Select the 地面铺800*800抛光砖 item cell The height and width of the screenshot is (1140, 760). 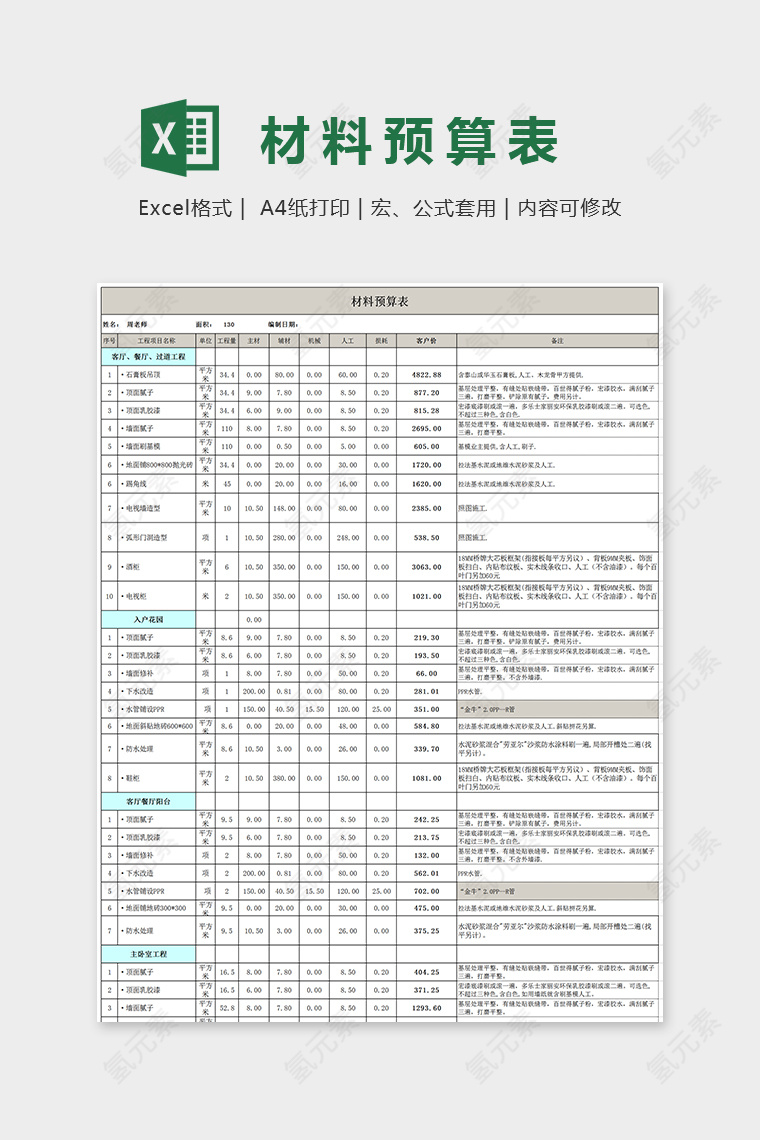[x=156, y=465]
